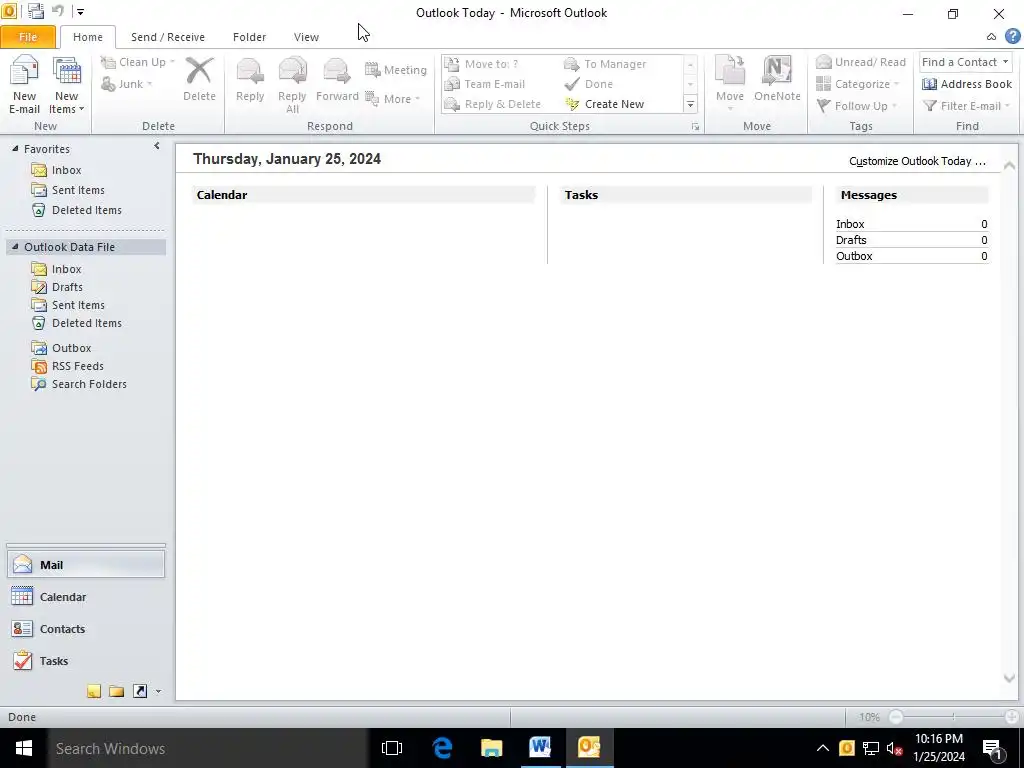Viewport: 1024px width, 768px height.
Task: Click the Meeting button
Action: pyautogui.click(x=396, y=70)
